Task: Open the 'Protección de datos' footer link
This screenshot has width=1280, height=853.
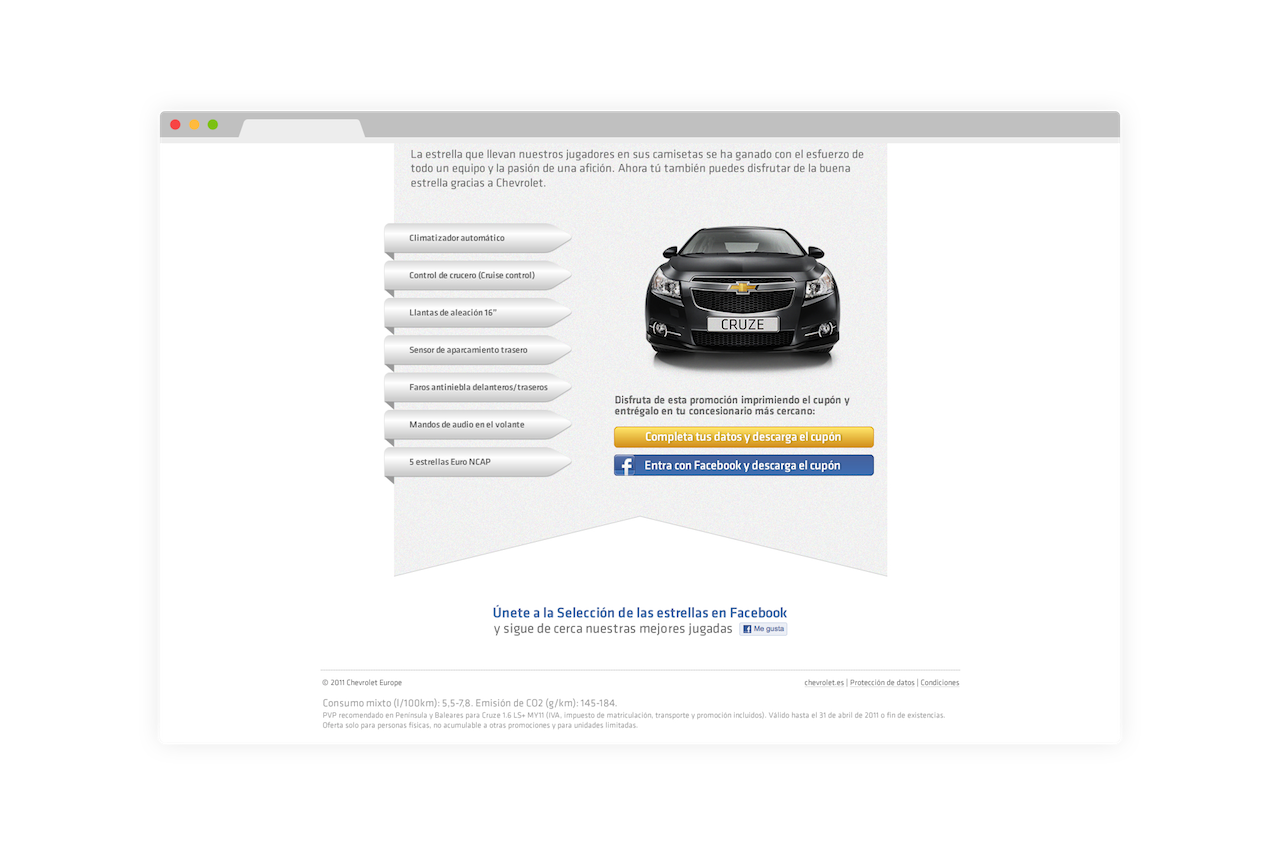Action: pos(882,683)
